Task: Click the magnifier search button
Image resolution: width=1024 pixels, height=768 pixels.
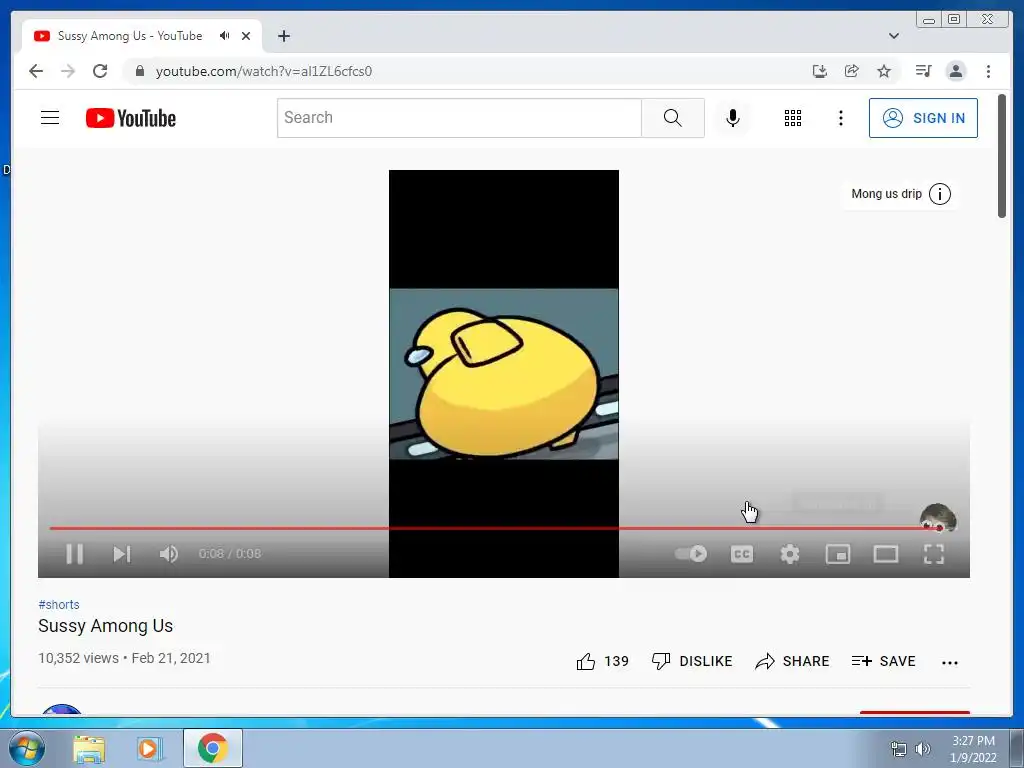Action: (x=673, y=118)
